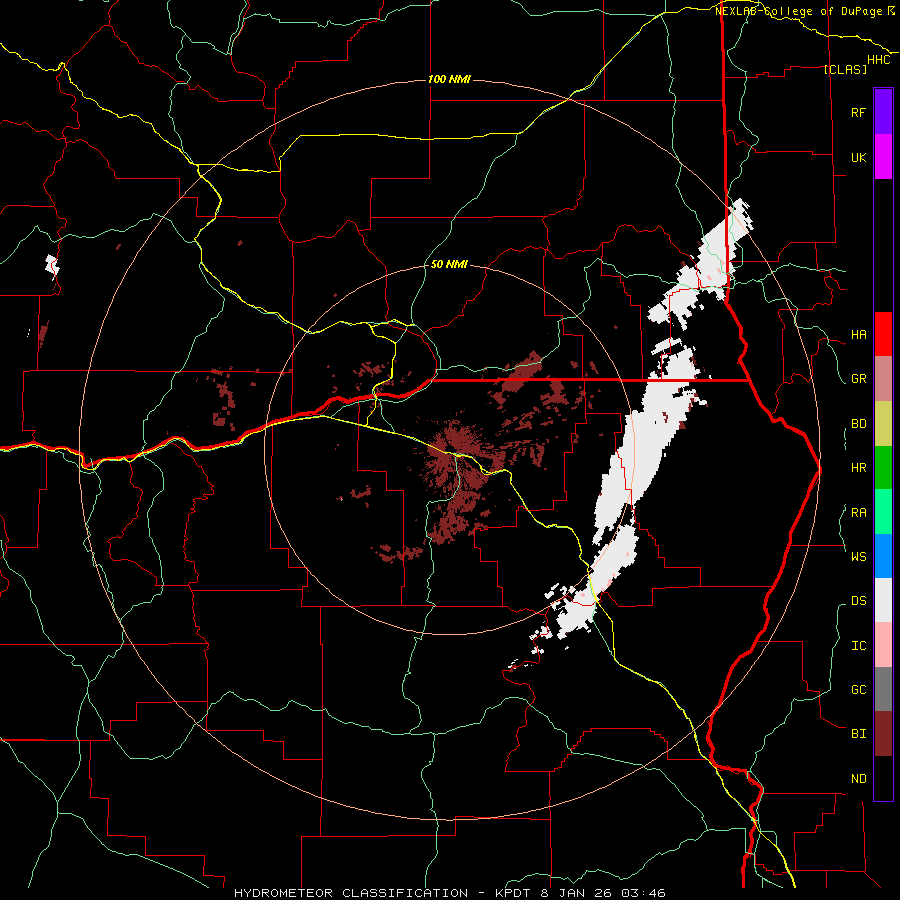Click the "DS" legend label text
900x900 pixels.
click(x=858, y=601)
